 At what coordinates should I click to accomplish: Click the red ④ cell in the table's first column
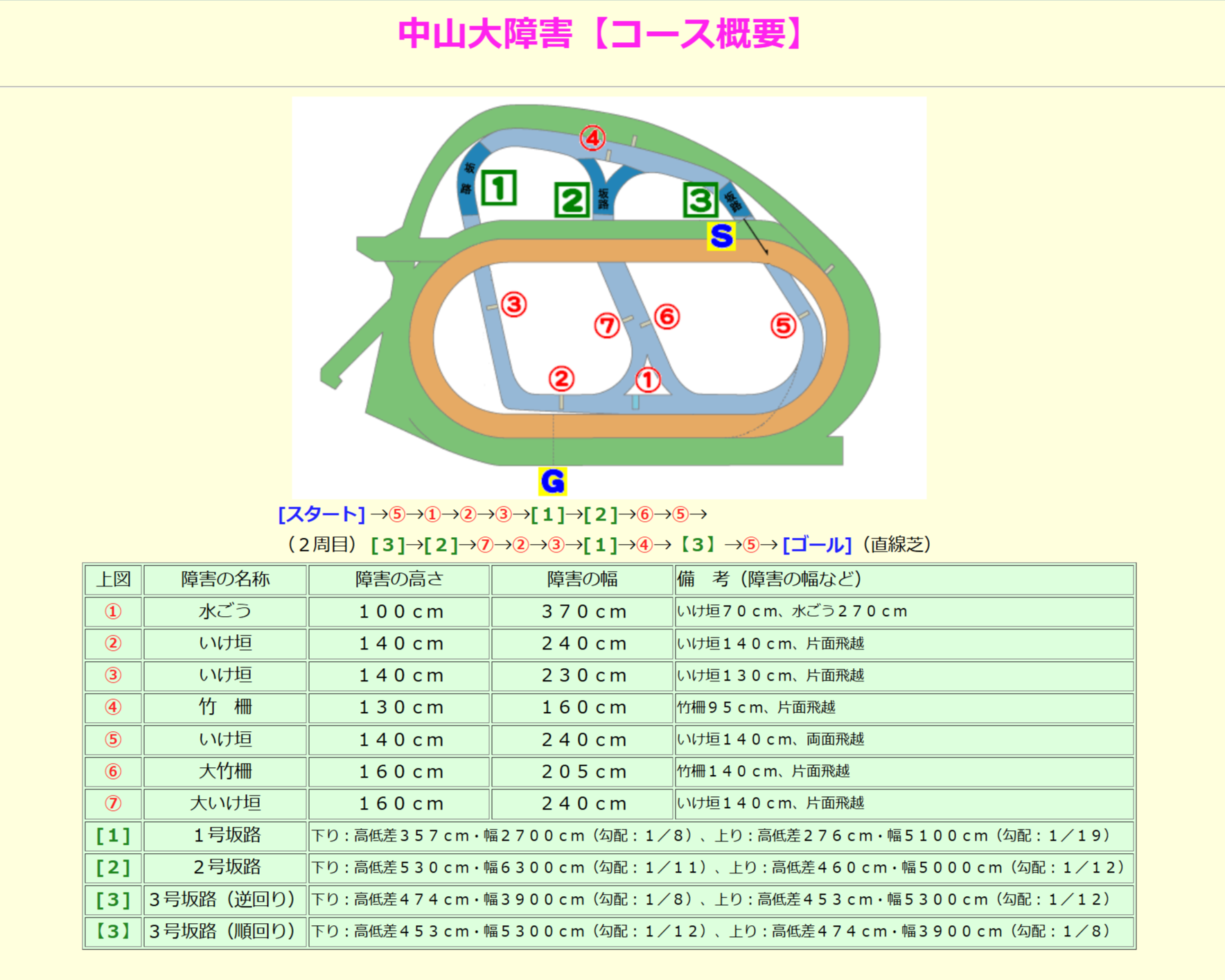pyautogui.click(x=113, y=707)
